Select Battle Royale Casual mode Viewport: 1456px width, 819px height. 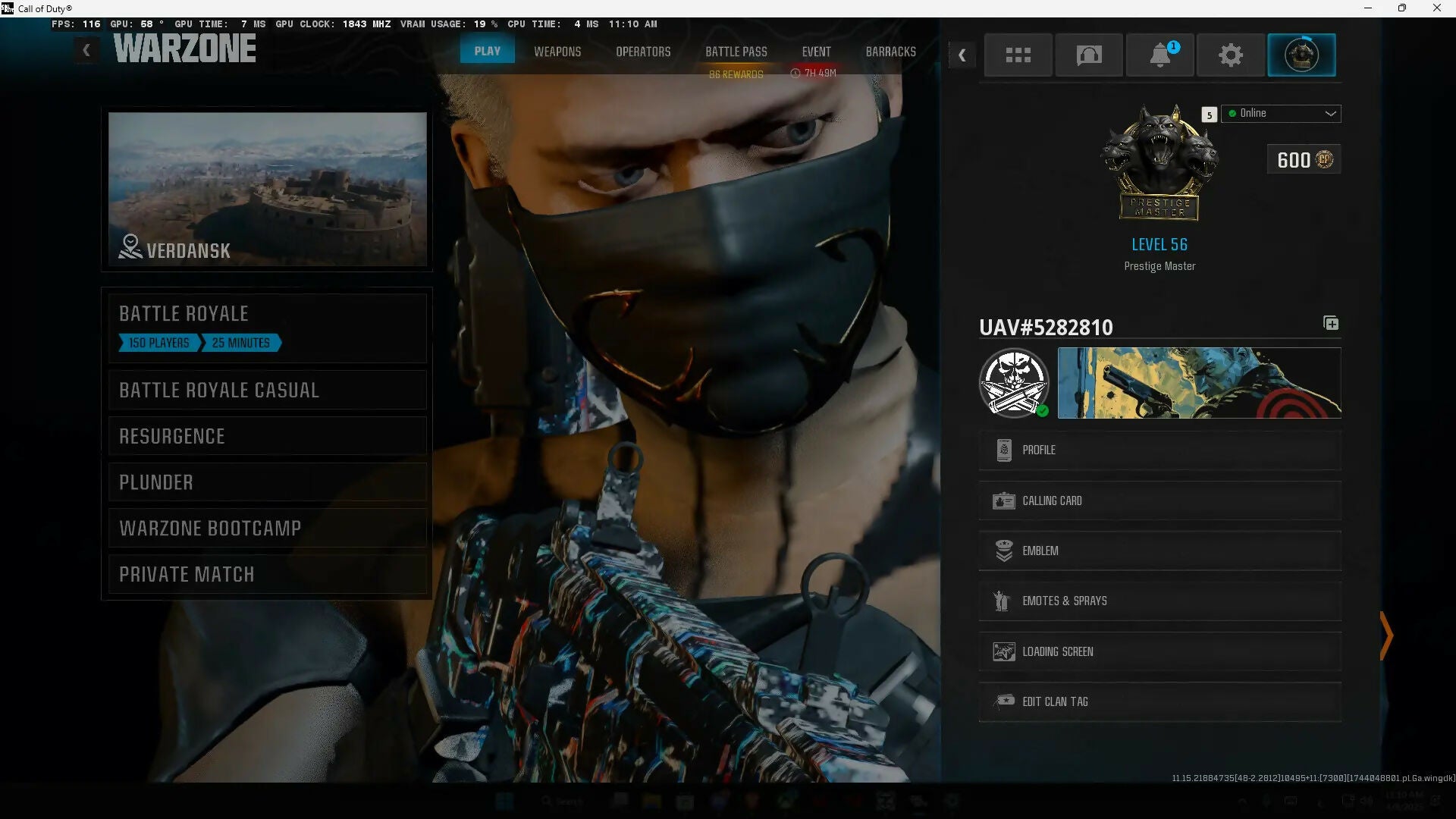[x=267, y=390]
